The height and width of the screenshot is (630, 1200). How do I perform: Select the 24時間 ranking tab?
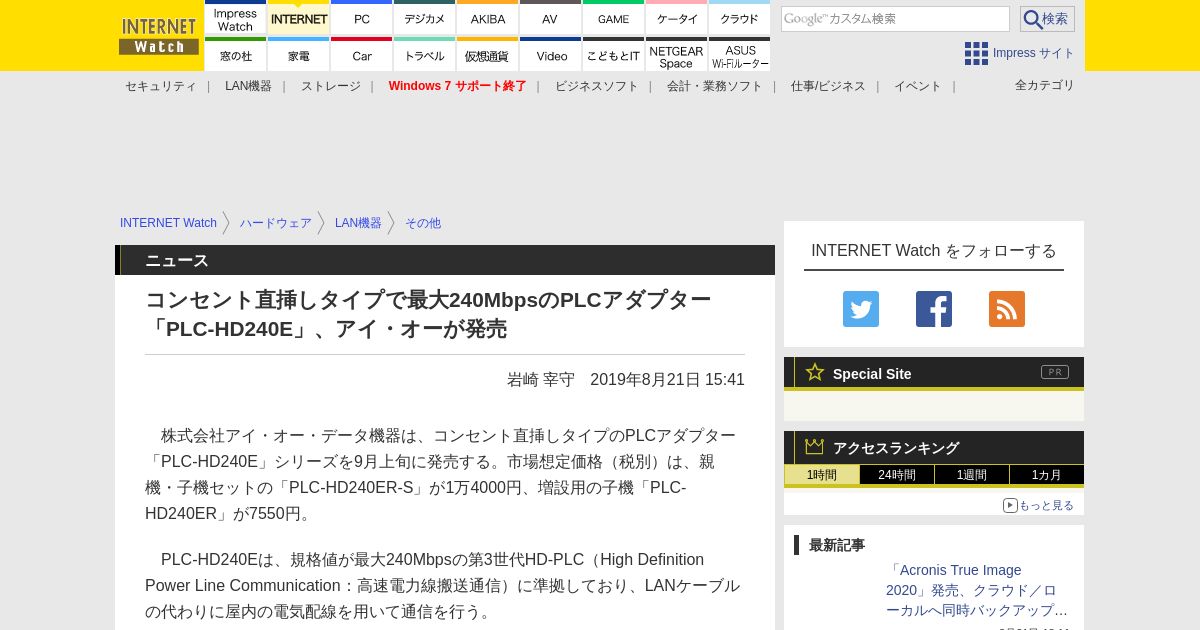(x=897, y=475)
